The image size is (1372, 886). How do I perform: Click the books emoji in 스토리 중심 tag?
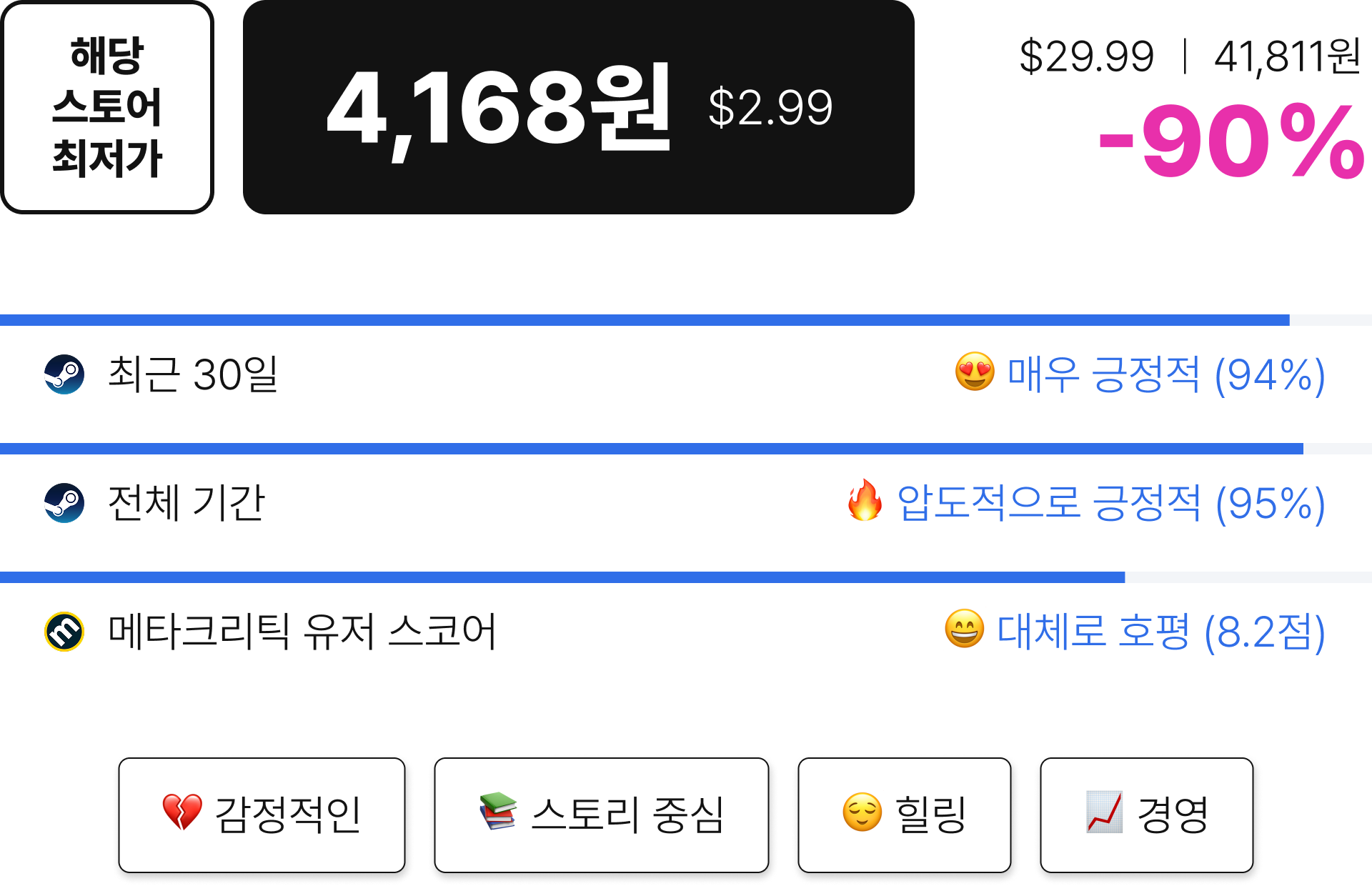(x=498, y=811)
